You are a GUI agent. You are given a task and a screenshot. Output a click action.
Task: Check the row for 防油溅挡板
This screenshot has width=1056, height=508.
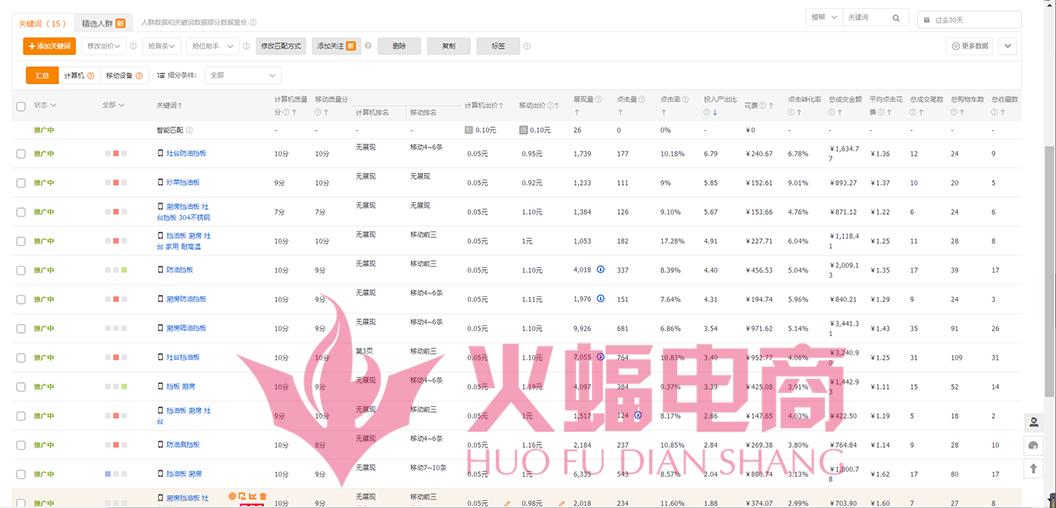(21, 445)
